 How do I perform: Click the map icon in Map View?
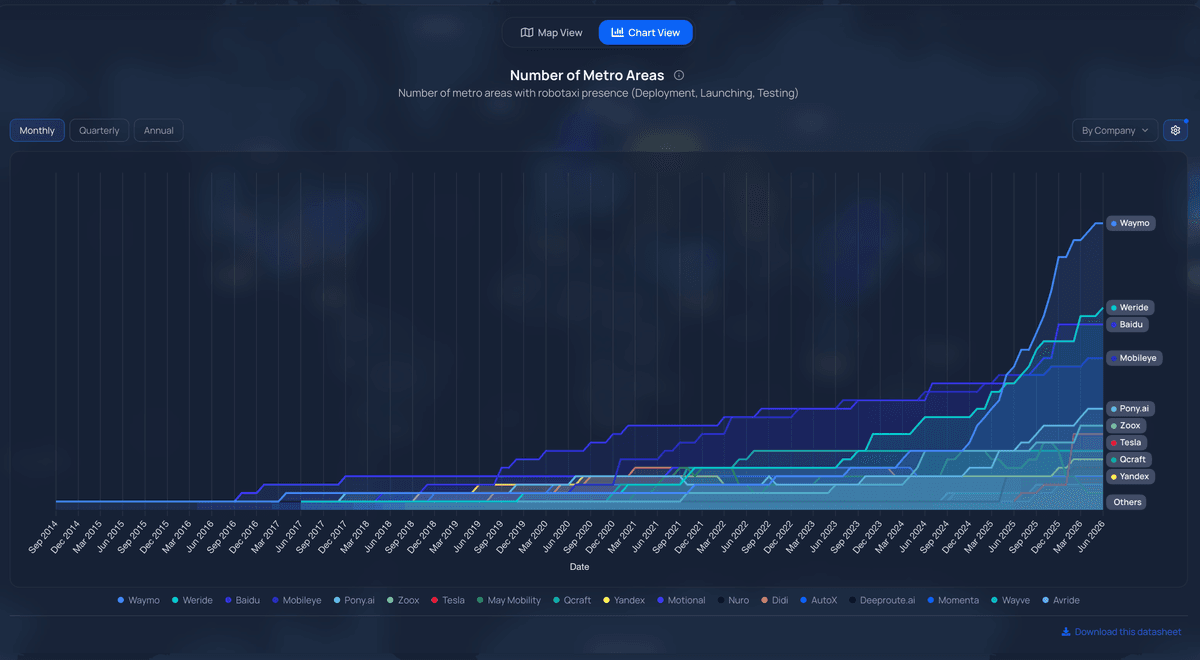pos(527,33)
